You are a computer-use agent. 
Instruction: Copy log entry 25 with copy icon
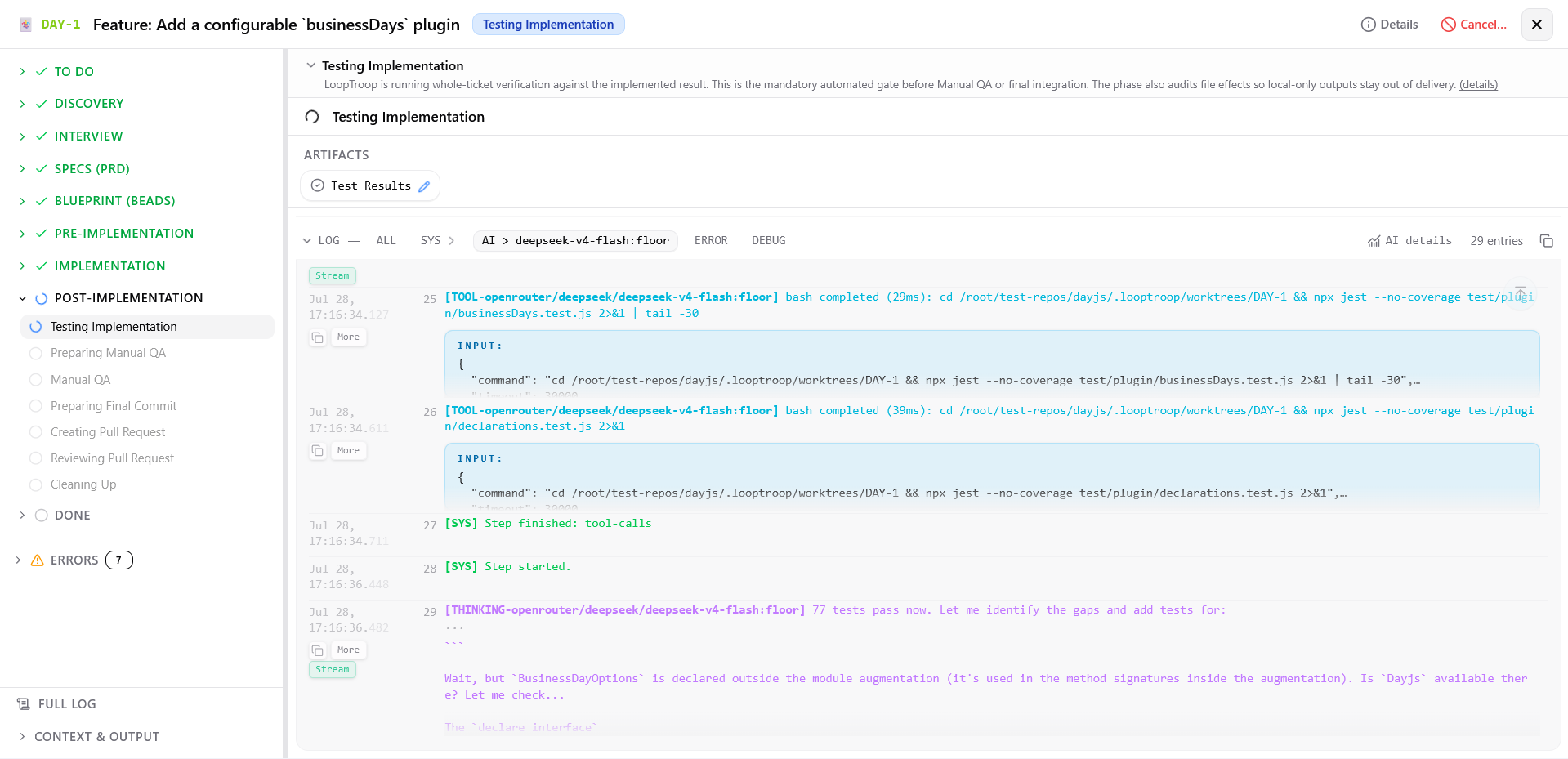(x=318, y=337)
